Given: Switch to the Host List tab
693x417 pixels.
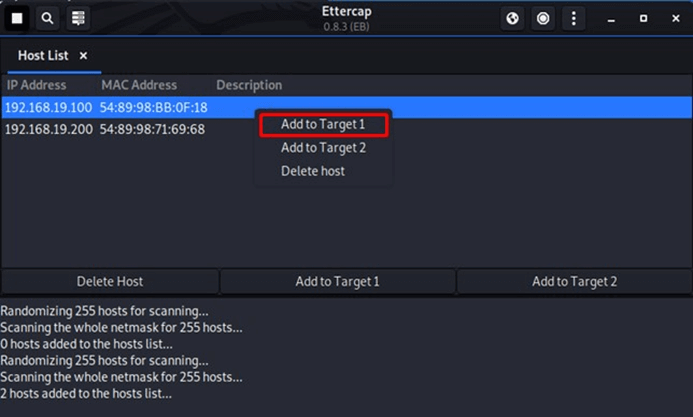Looking at the screenshot, I should coord(43,56).
